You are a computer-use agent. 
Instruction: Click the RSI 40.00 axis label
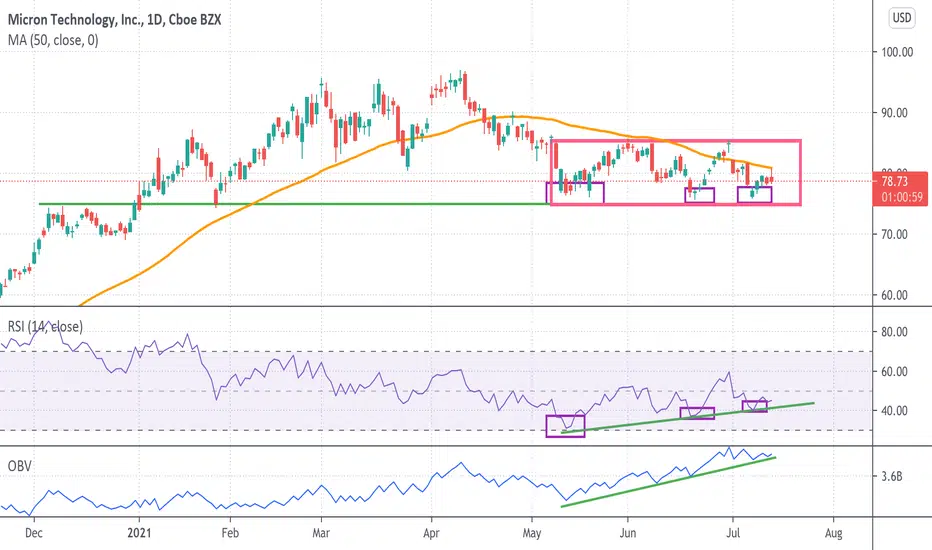coord(894,410)
